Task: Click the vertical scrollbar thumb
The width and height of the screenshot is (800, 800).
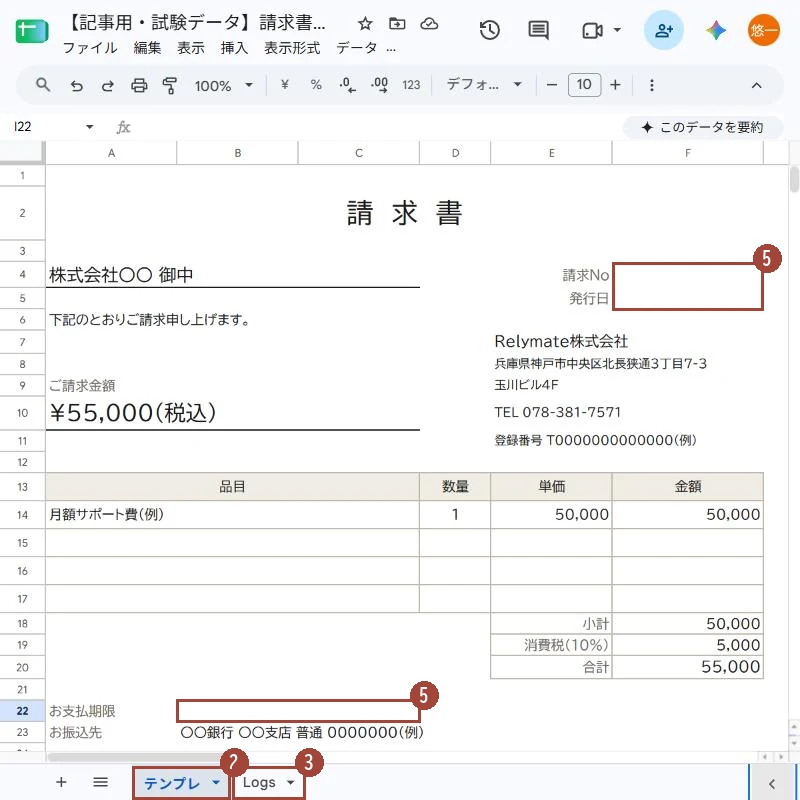Action: click(x=794, y=179)
